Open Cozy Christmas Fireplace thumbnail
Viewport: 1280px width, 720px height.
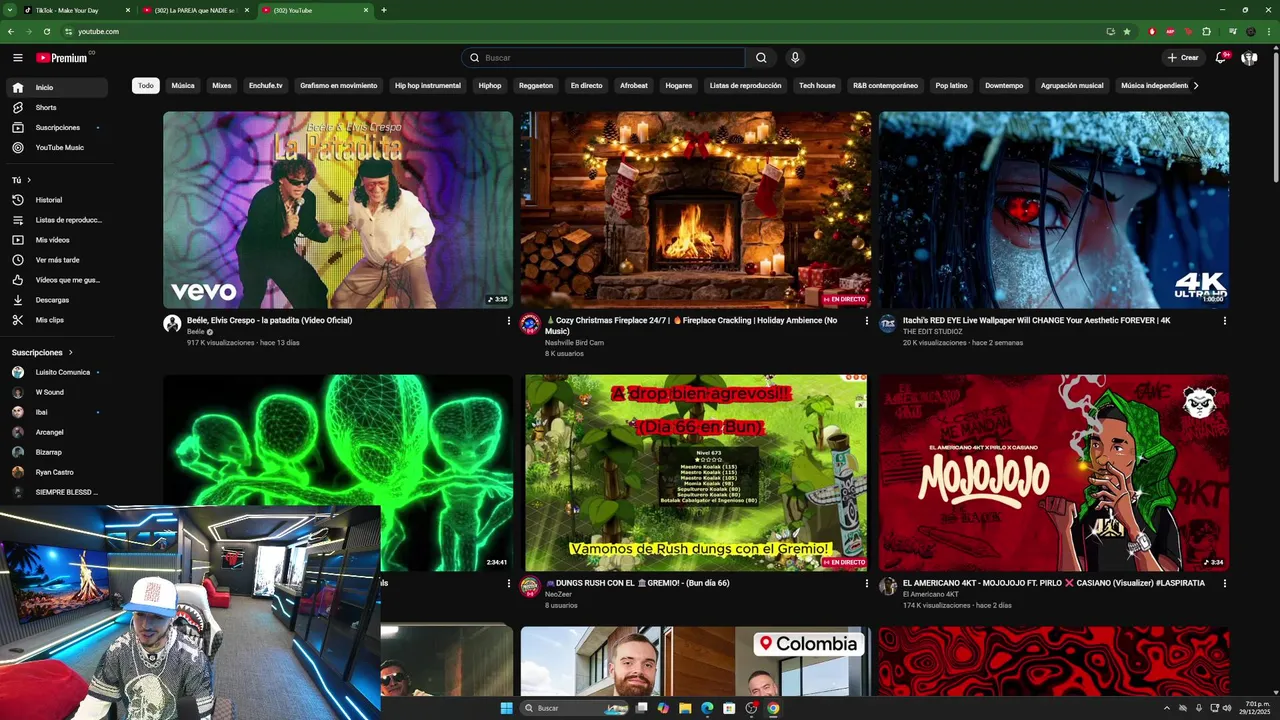696,209
